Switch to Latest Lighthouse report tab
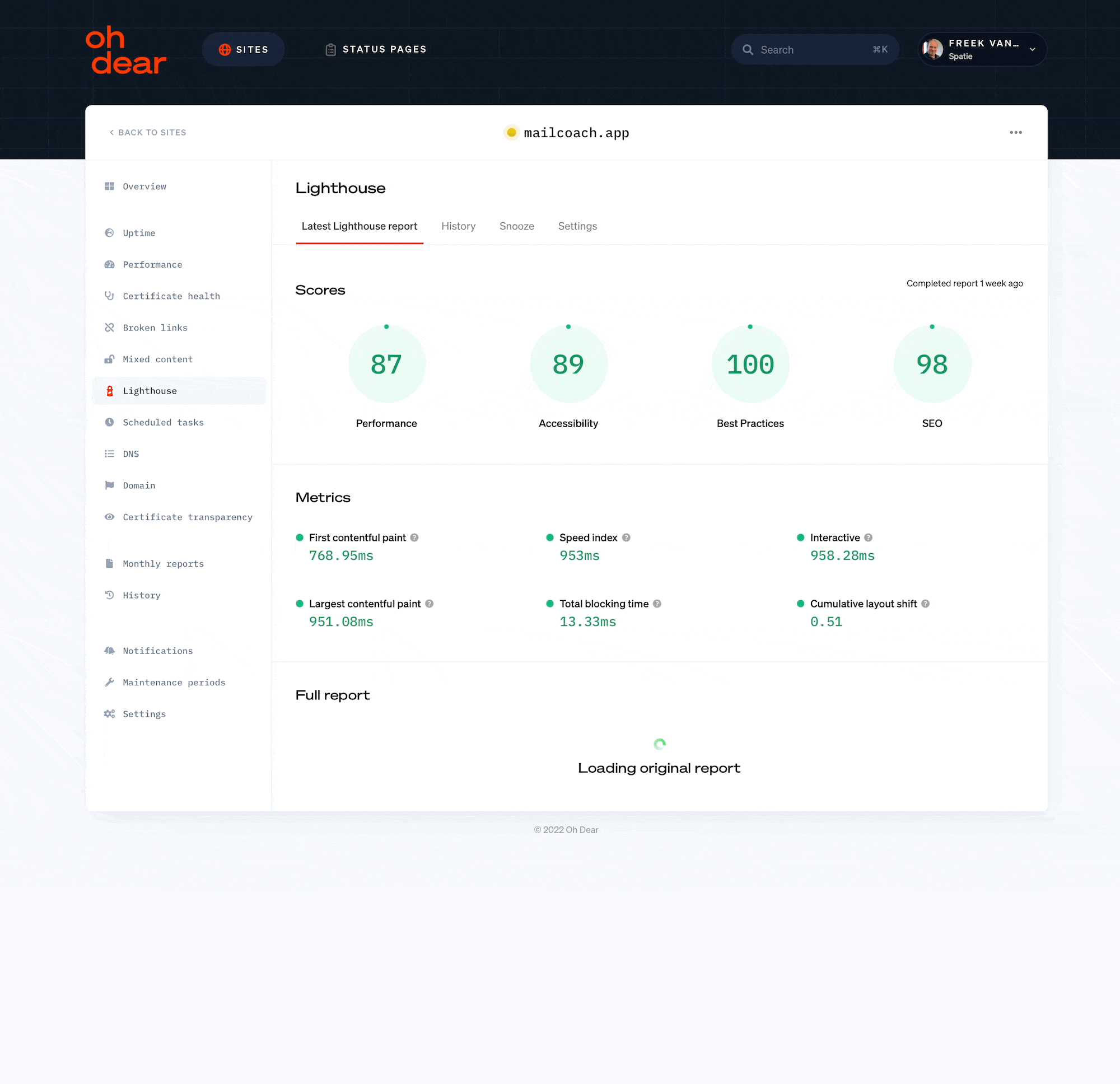 tap(360, 226)
